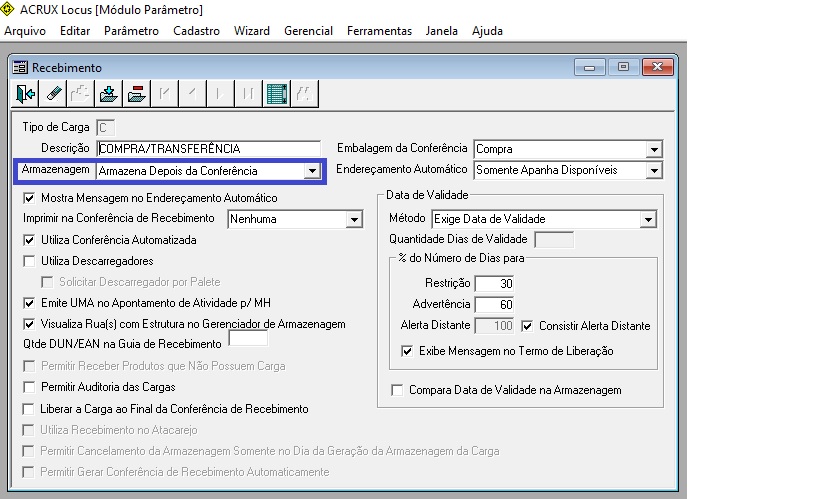Open the Janela menu
The width and height of the screenshot is (819, 499).
pos(441,31)
